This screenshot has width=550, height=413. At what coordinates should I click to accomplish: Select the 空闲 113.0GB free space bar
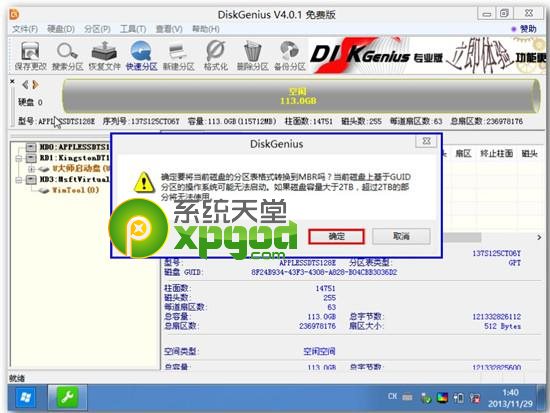click(x=301, y=96)
